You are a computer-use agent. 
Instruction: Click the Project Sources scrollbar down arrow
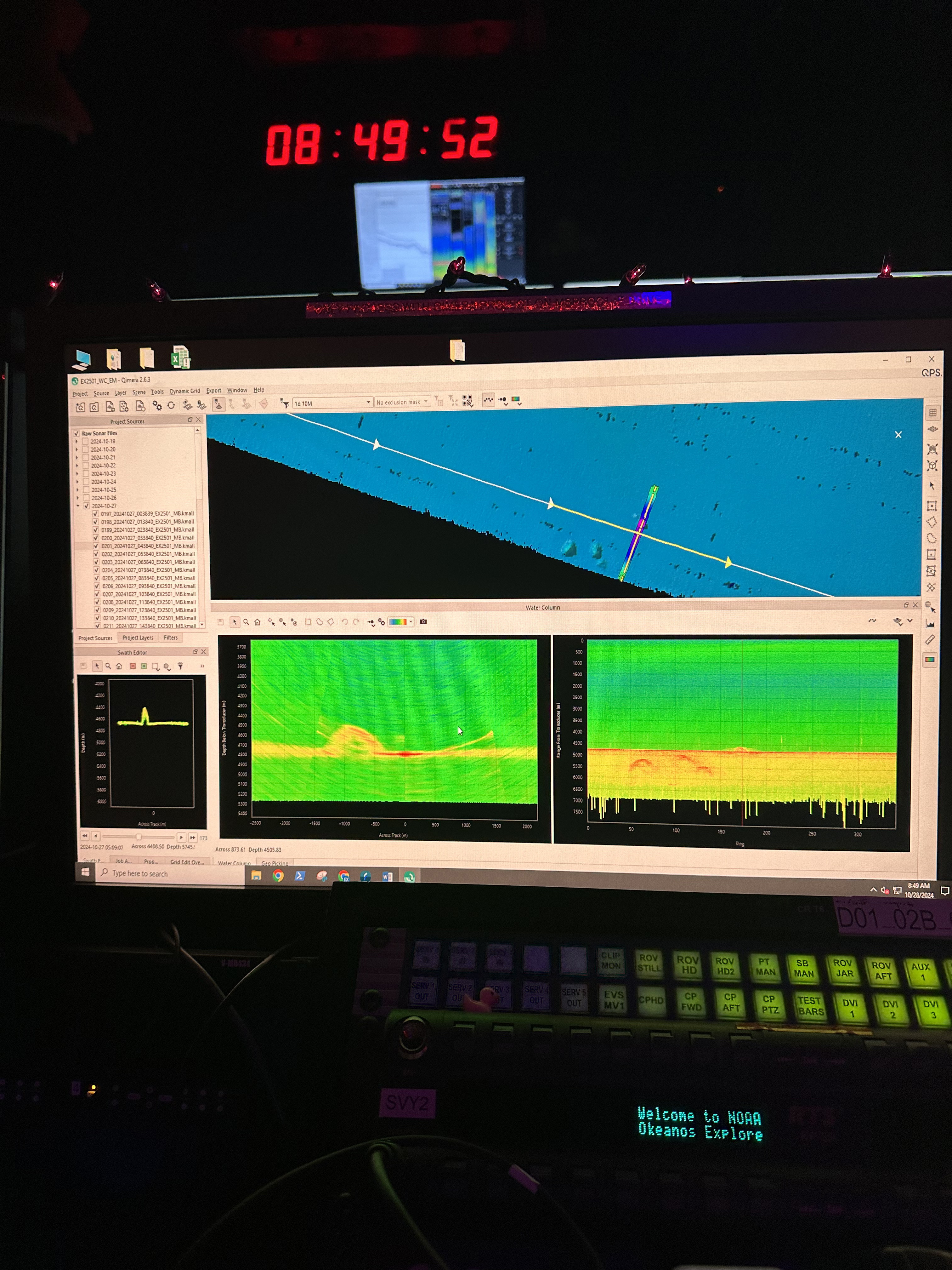[201, 625]
